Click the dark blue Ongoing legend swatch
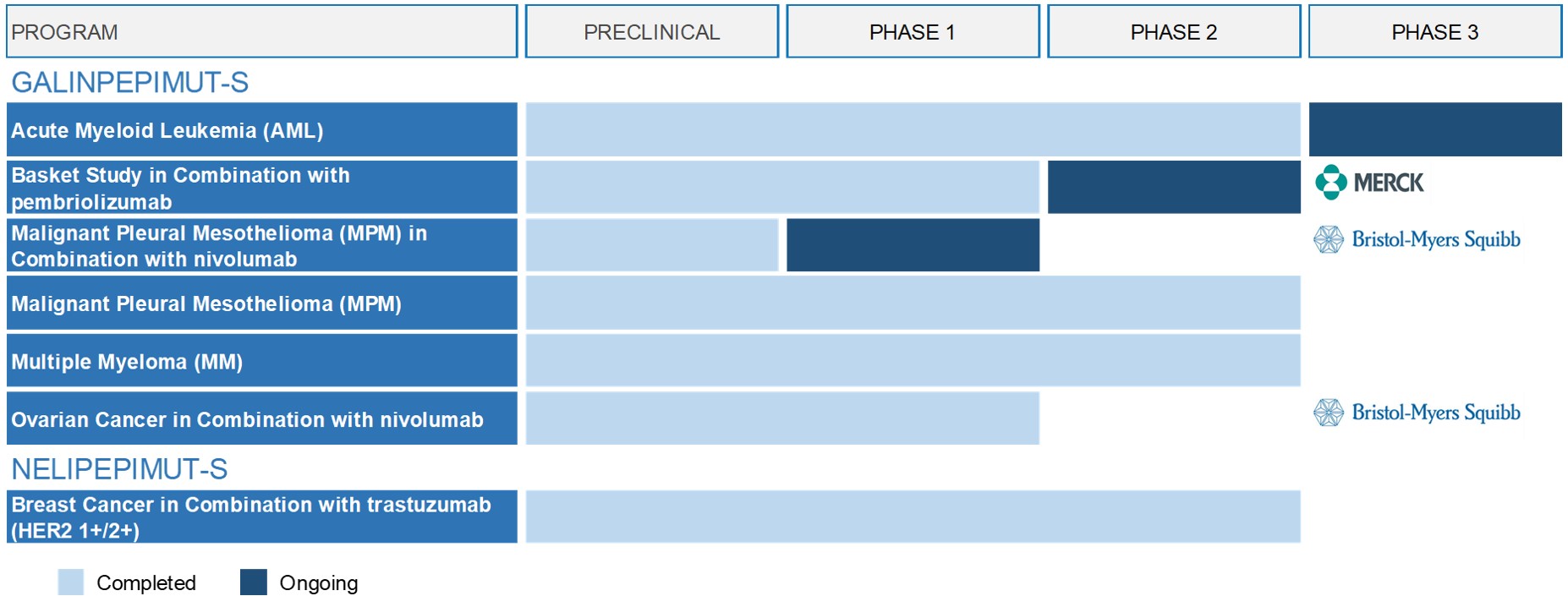The image size is (1568, 596). tap(253, 582)
